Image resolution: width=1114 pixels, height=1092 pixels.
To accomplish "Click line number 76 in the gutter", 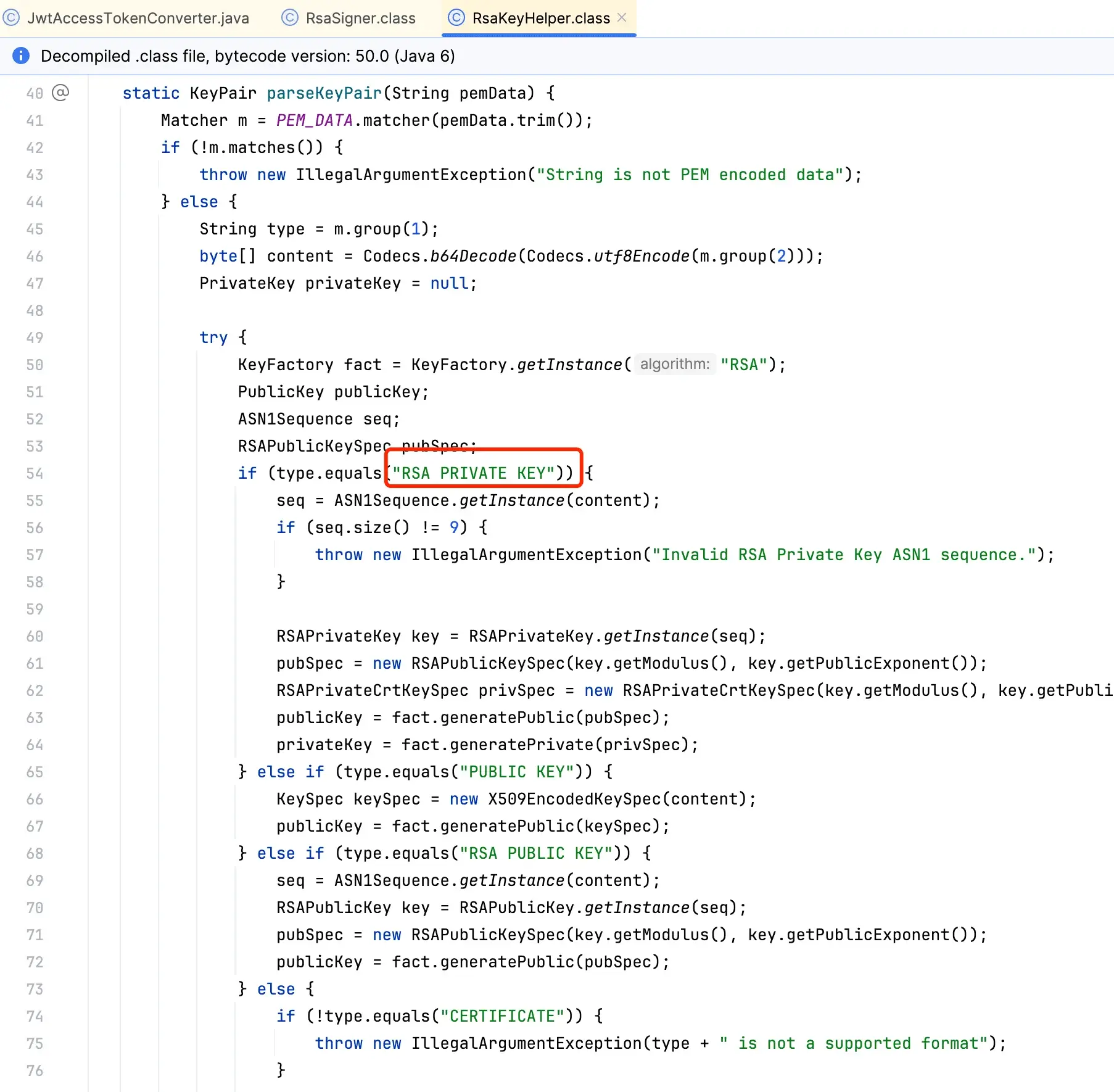I will click(35, 1070).
